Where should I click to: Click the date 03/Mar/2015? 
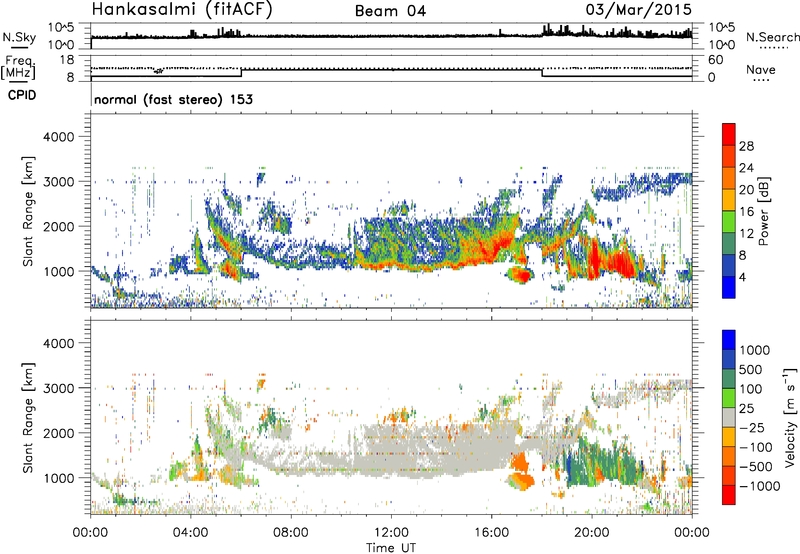coord(638,10)
